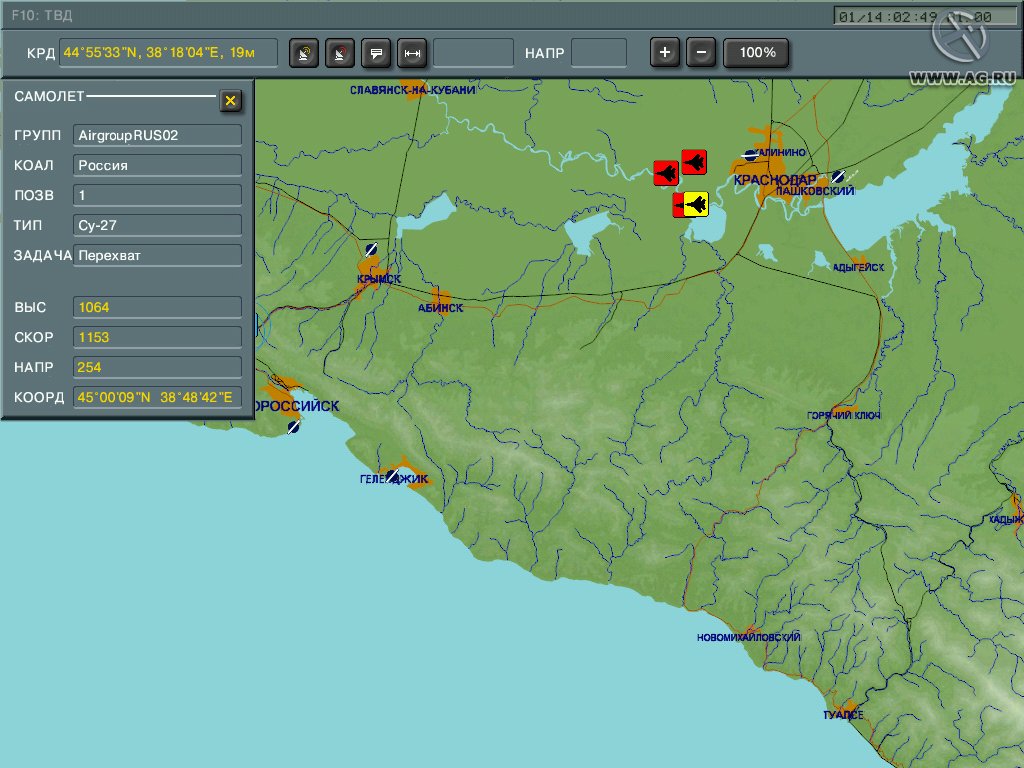Click the Геленджик airfield marker
The height and width of the screenshot is (768, 1024).
click(x=395, y=474)
